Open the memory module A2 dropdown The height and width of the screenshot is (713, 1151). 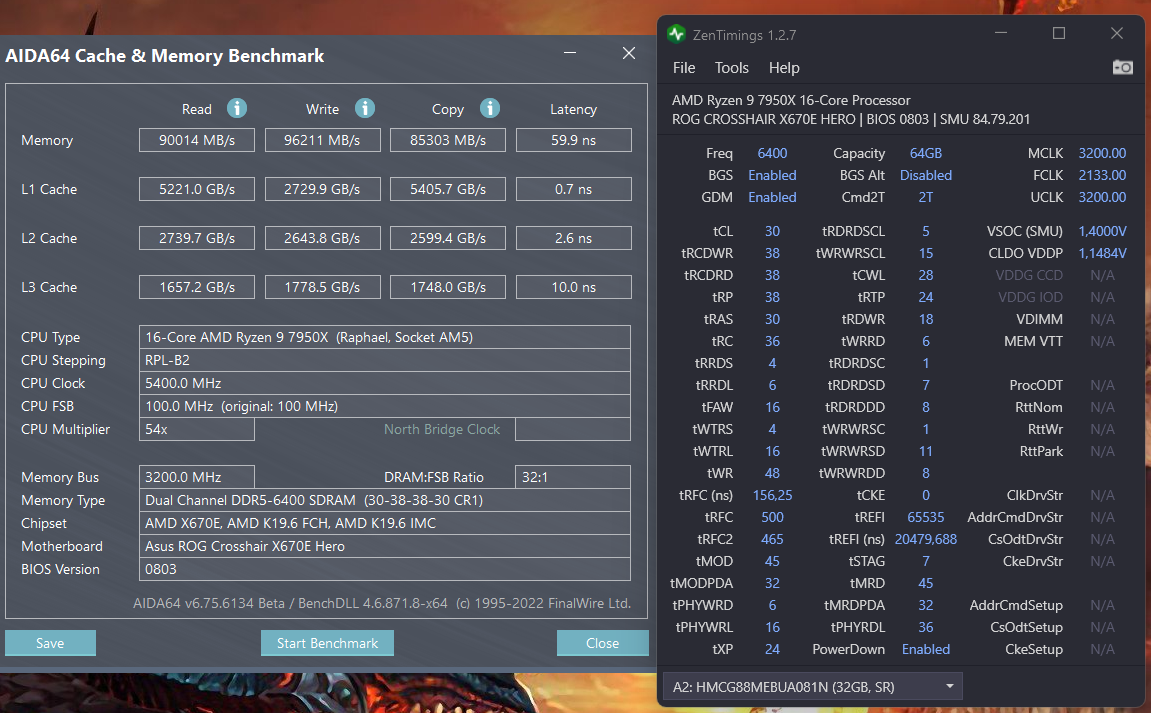pyautogui.click(x=812, y=687)
